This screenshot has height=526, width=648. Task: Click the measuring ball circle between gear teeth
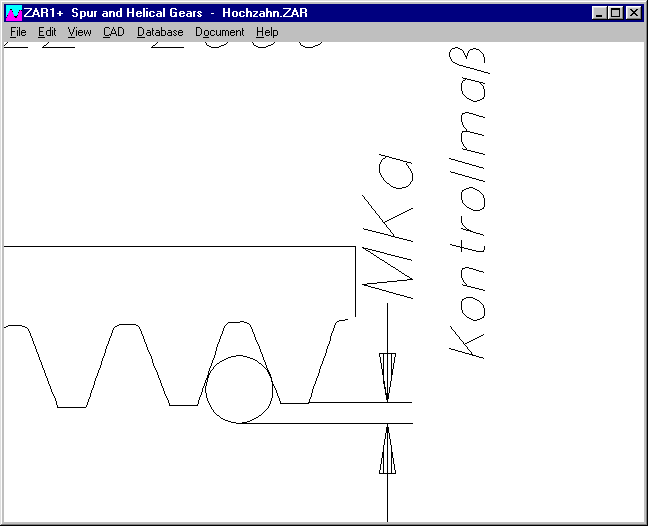click(239, 389)
